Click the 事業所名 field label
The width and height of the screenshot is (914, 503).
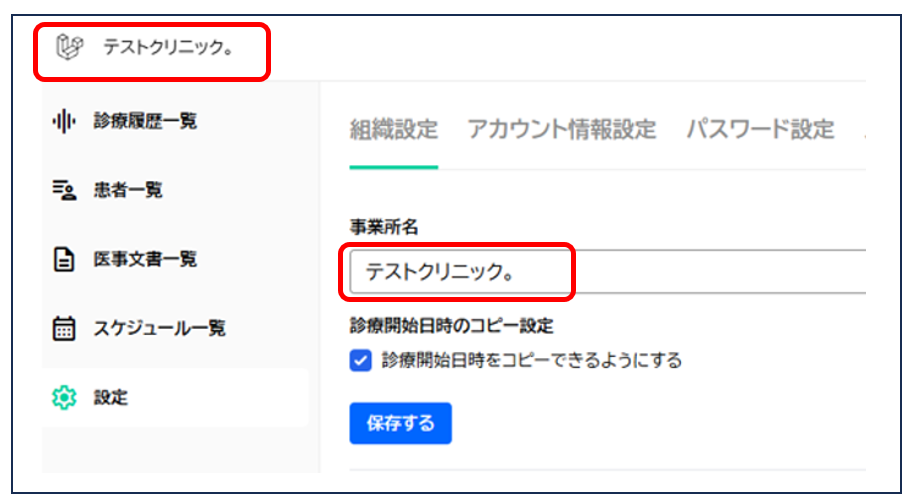(383, 227)
